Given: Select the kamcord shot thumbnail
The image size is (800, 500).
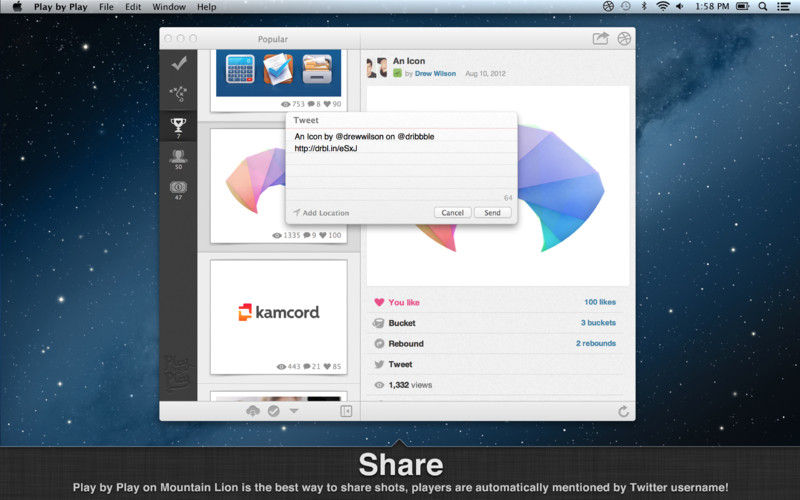Looking at the screenshot, I should [279, 317].
